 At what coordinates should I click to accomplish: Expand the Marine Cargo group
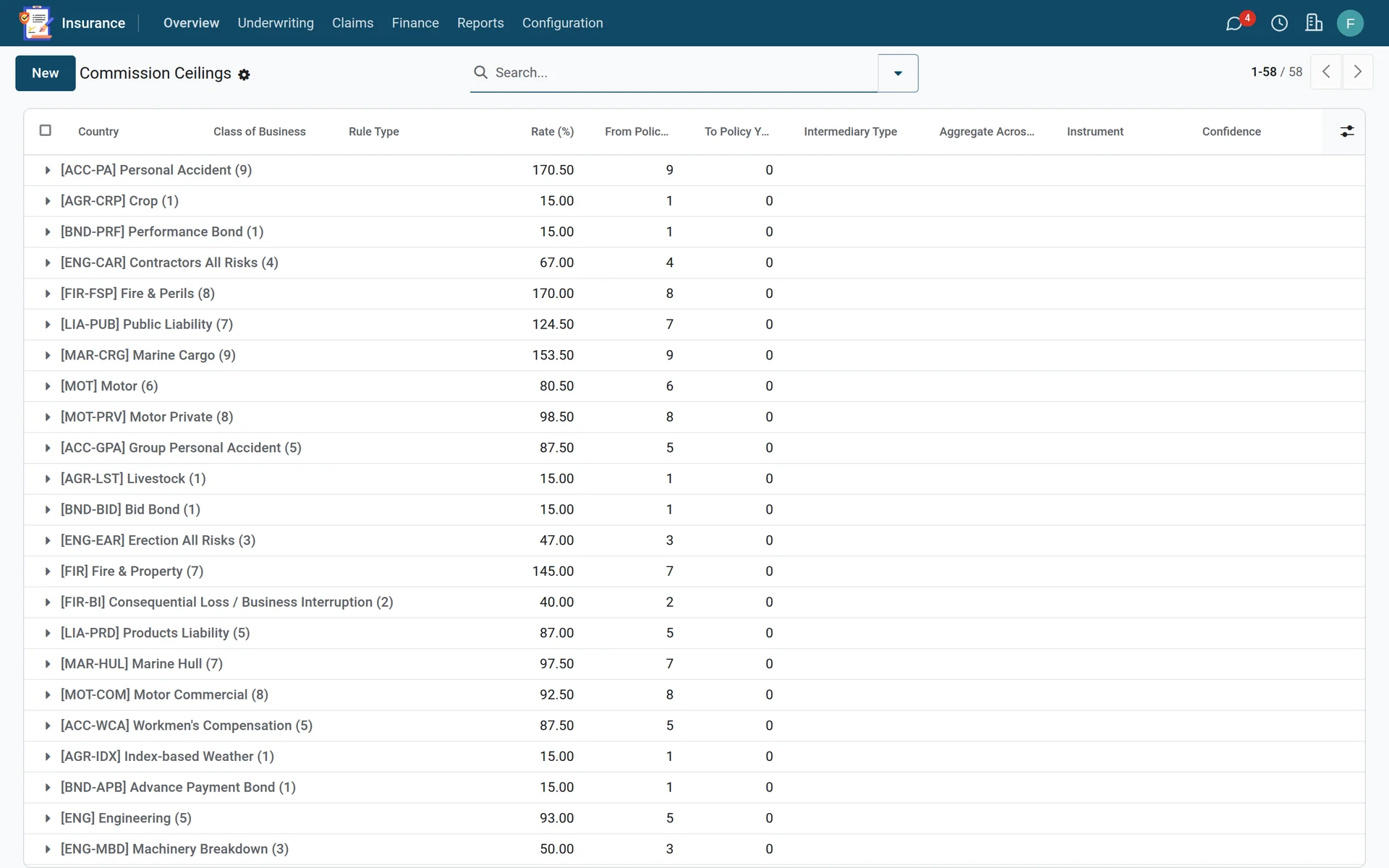click(694, 355)
